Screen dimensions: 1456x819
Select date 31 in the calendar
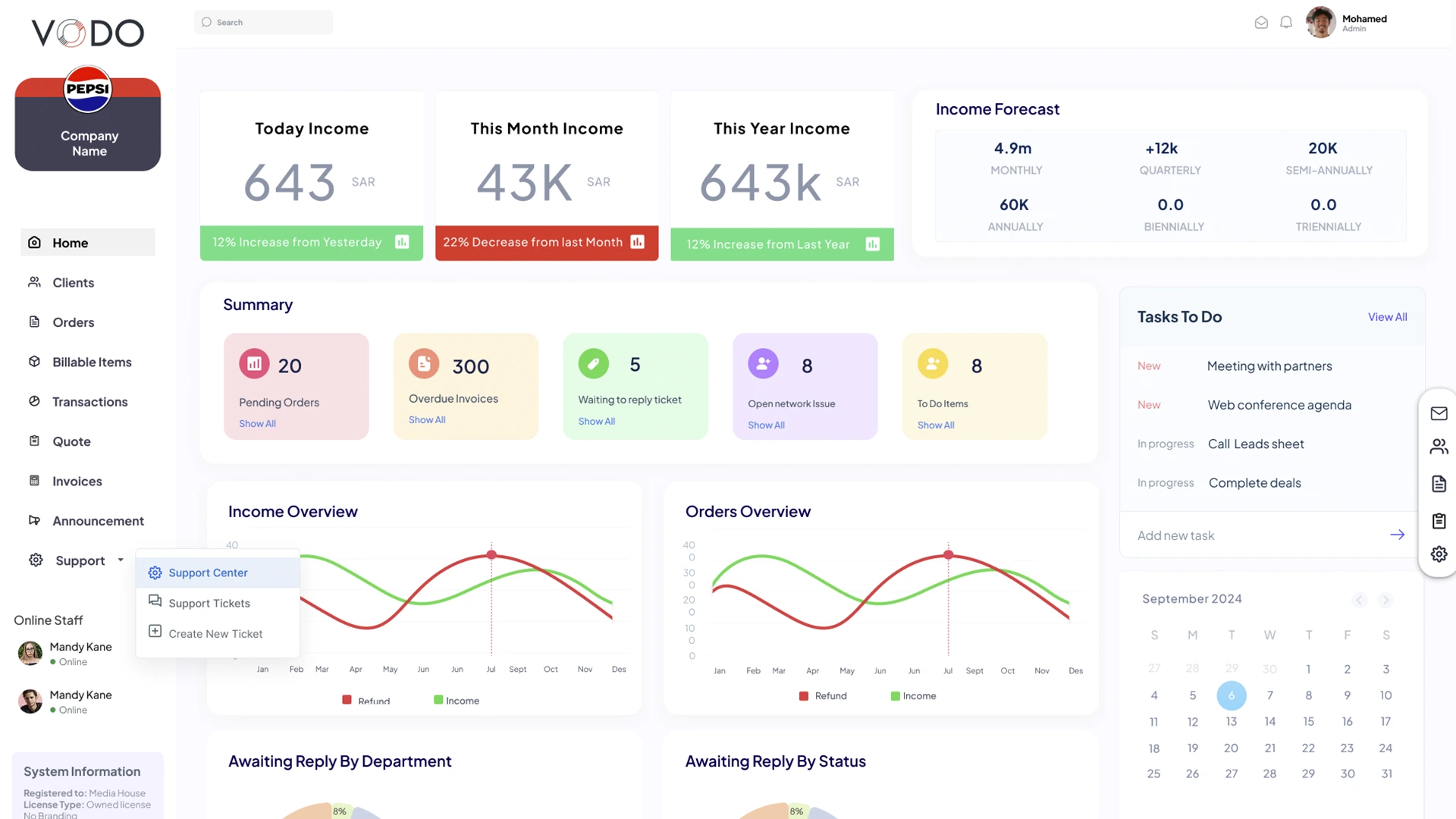[1386, 773]
